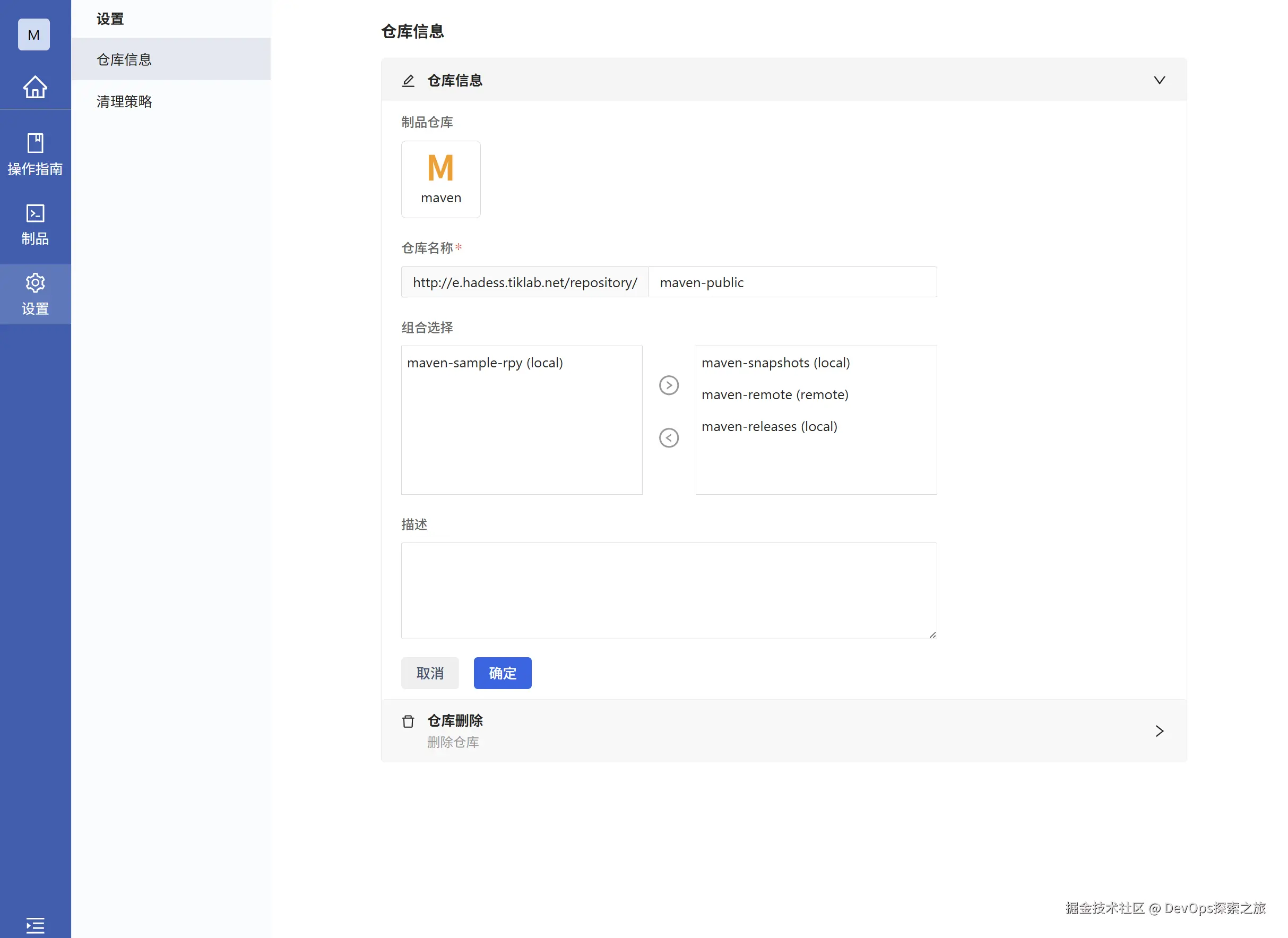The image size is (1288, 938).
Task: Click the 取消 cancel button
Action: click(429, 673)
